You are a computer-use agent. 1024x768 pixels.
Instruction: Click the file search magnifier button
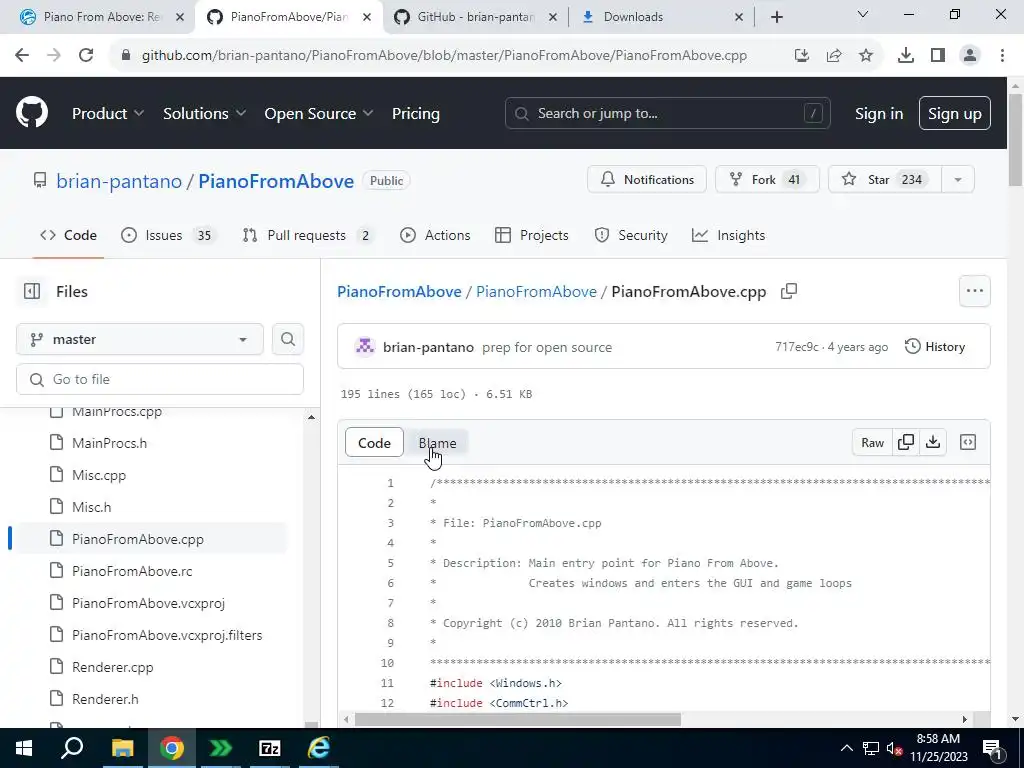pyautogui.click(x=287, y=340)
